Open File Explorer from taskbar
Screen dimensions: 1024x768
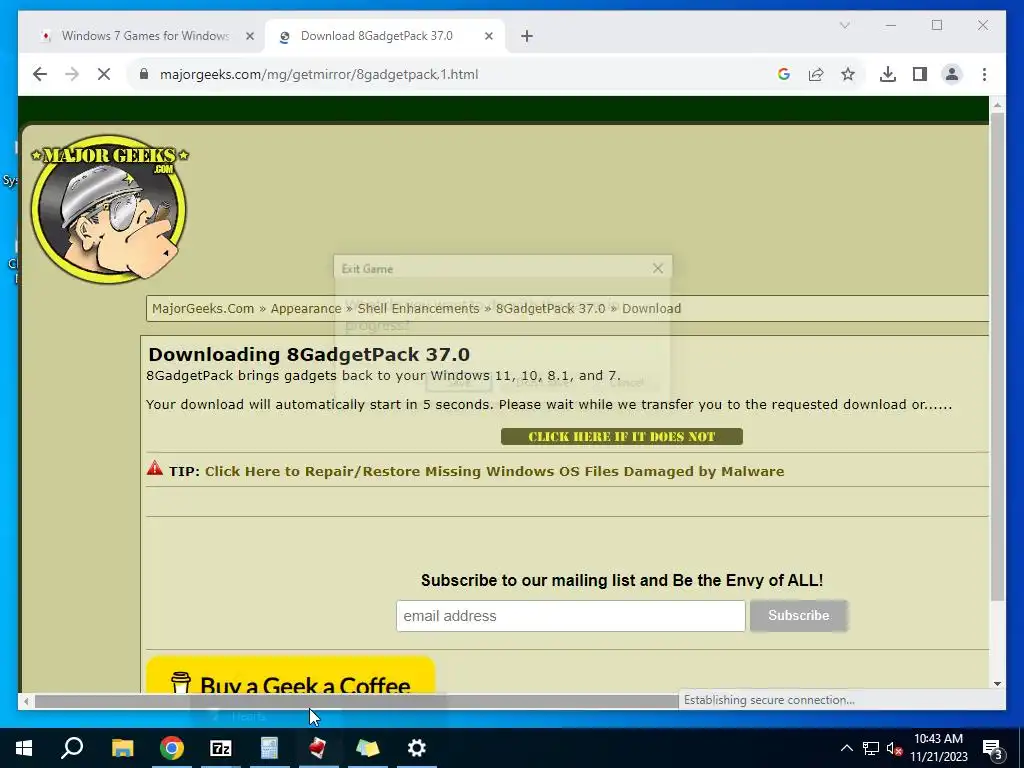[122, 748]
